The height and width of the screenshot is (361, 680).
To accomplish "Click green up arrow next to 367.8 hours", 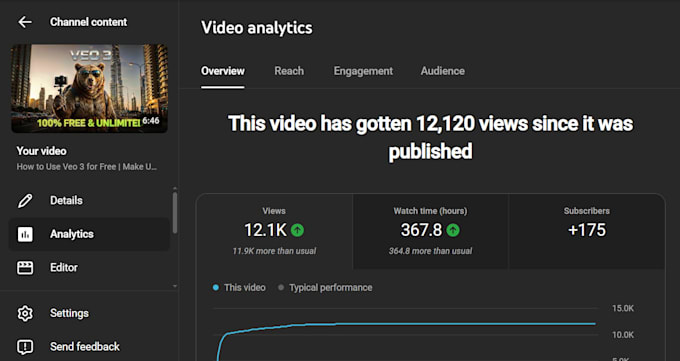I will tap(453, 230).
